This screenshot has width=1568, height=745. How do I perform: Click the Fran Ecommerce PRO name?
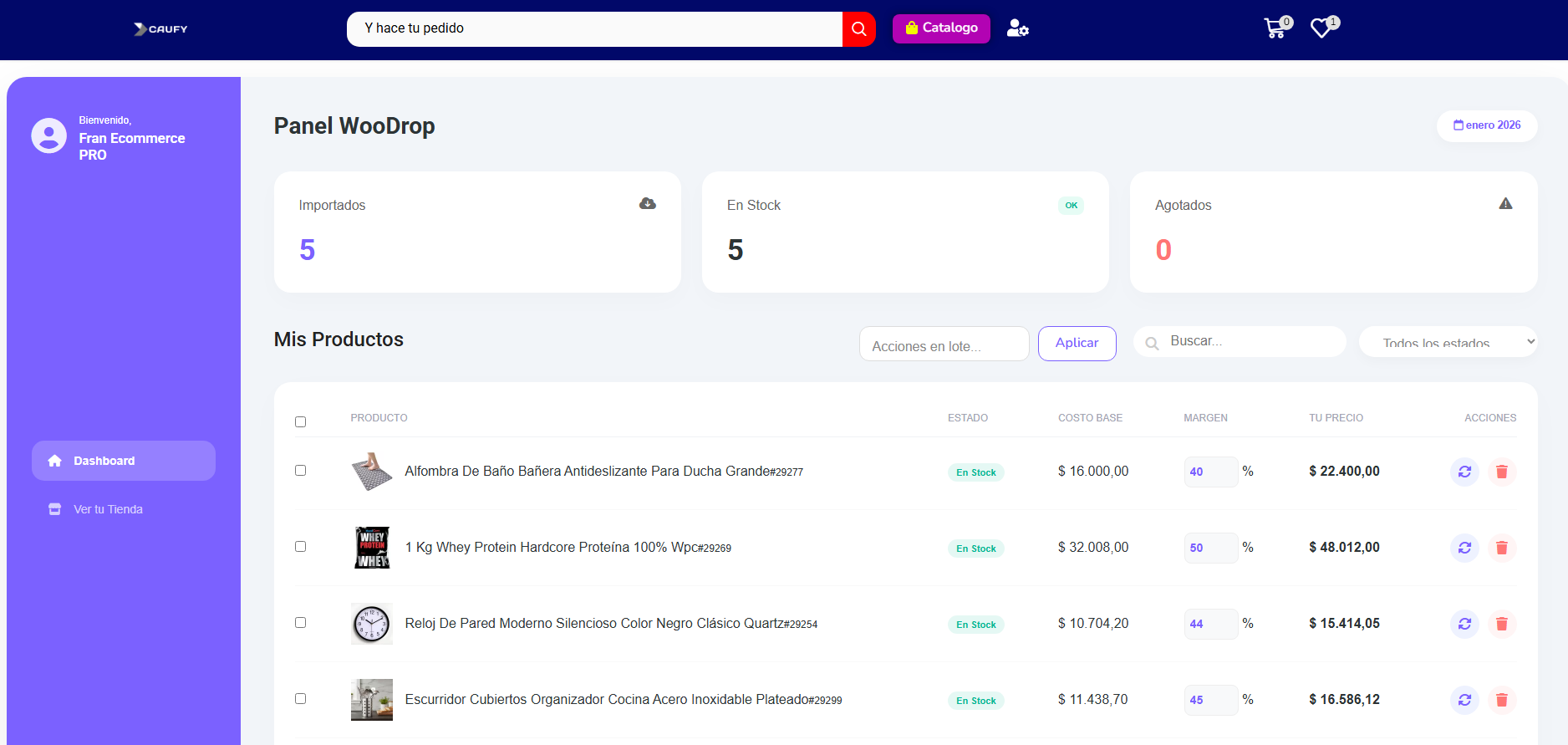[x=132, y=146]
